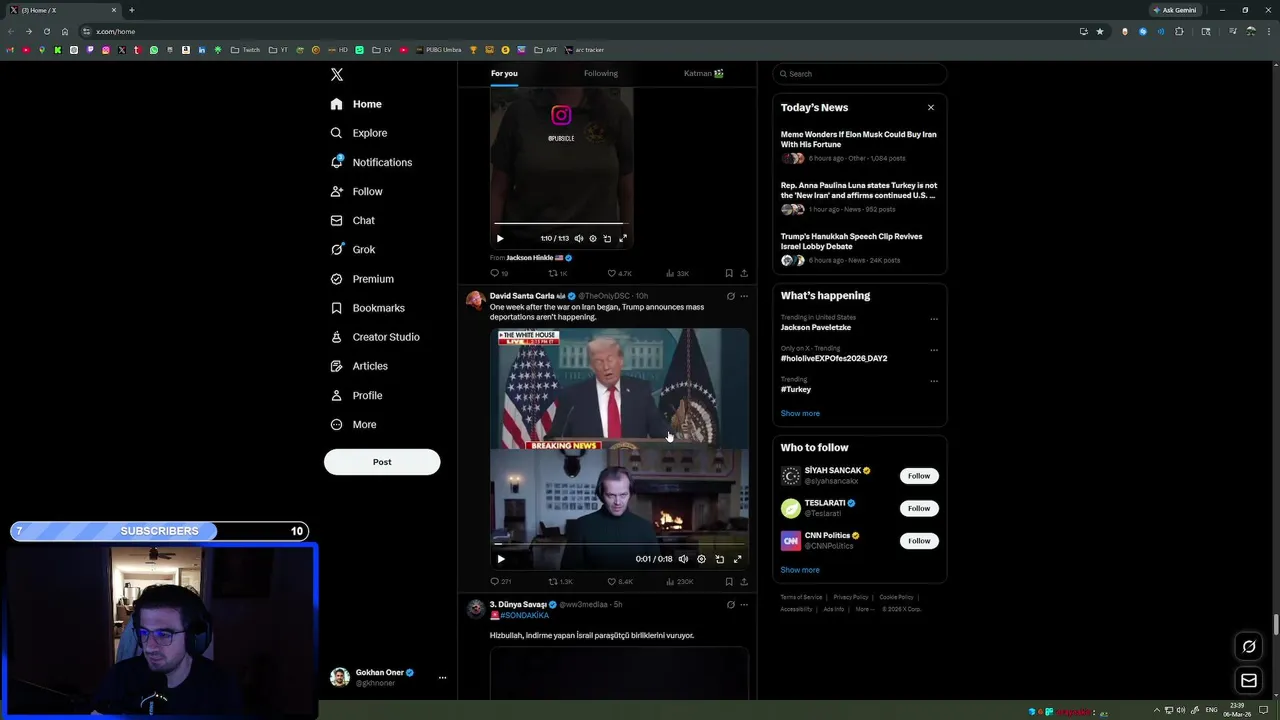Open the X logo home link
The image size is (1280, 720).
[337, 75]
